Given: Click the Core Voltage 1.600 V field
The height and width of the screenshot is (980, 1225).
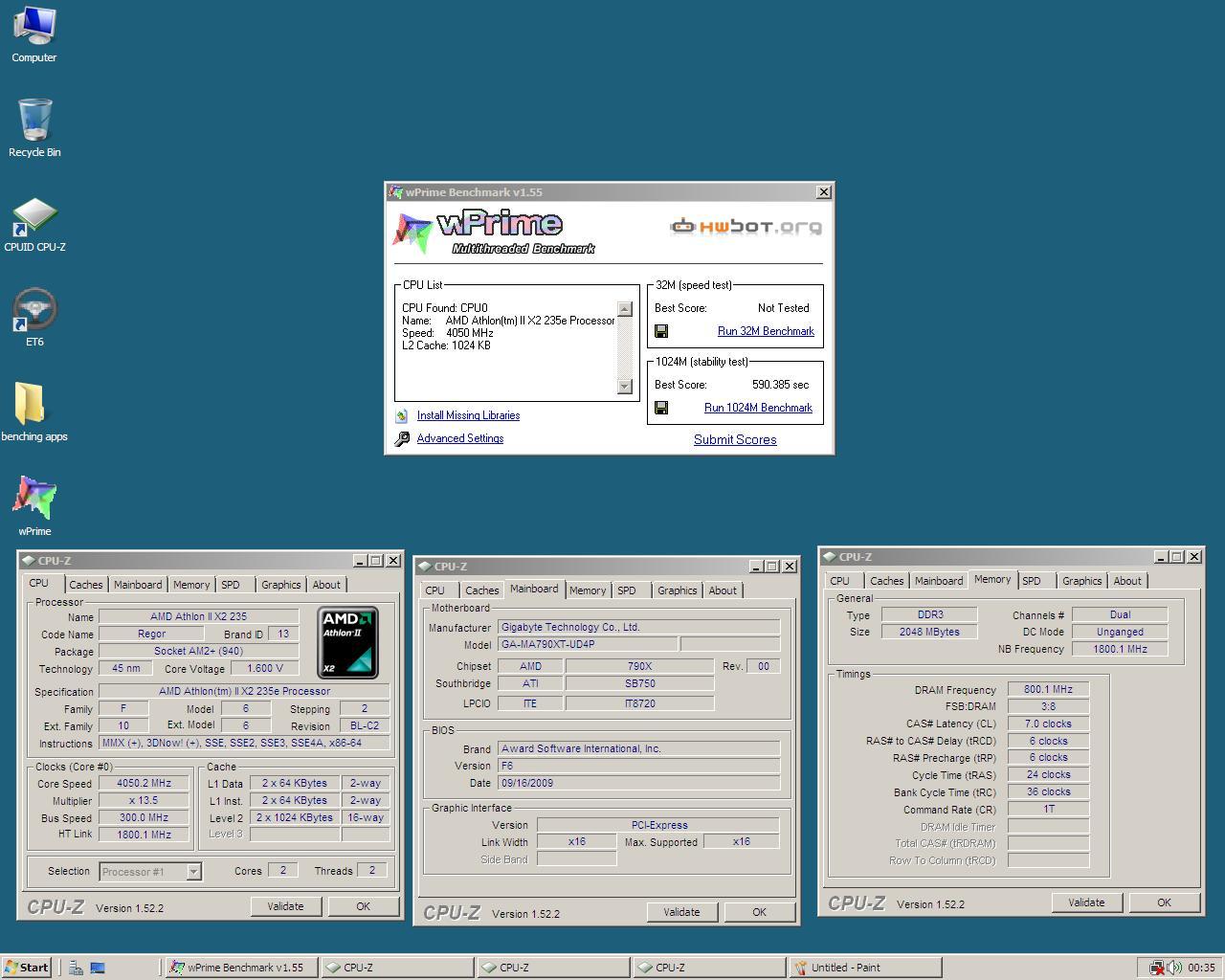Looking at the screenshot, I should click(x=265, y=668).
